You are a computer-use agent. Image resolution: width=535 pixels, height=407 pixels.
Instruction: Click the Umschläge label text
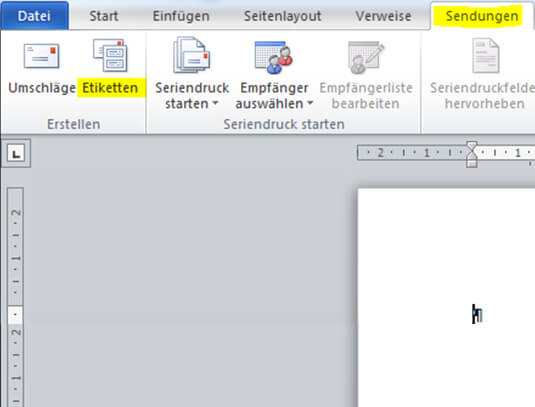pyautogui.click(x=42, y=88)
